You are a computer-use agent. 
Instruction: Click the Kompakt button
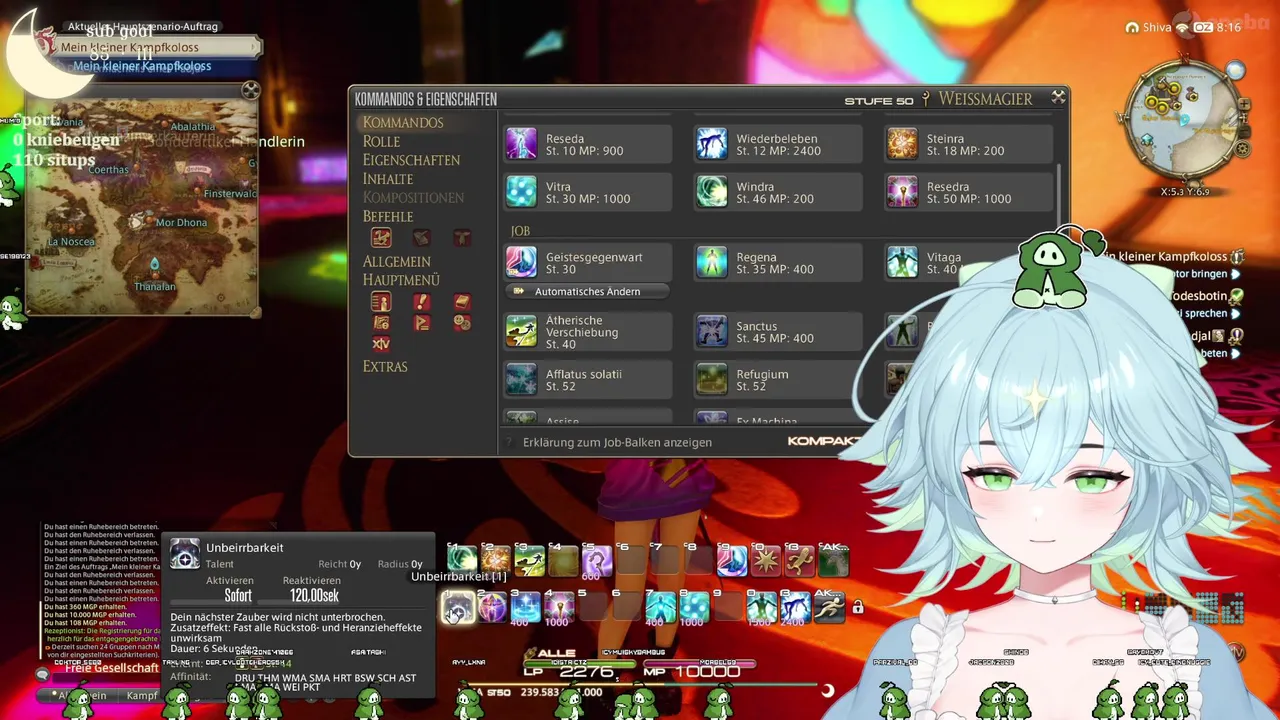(x=823, y=441)
